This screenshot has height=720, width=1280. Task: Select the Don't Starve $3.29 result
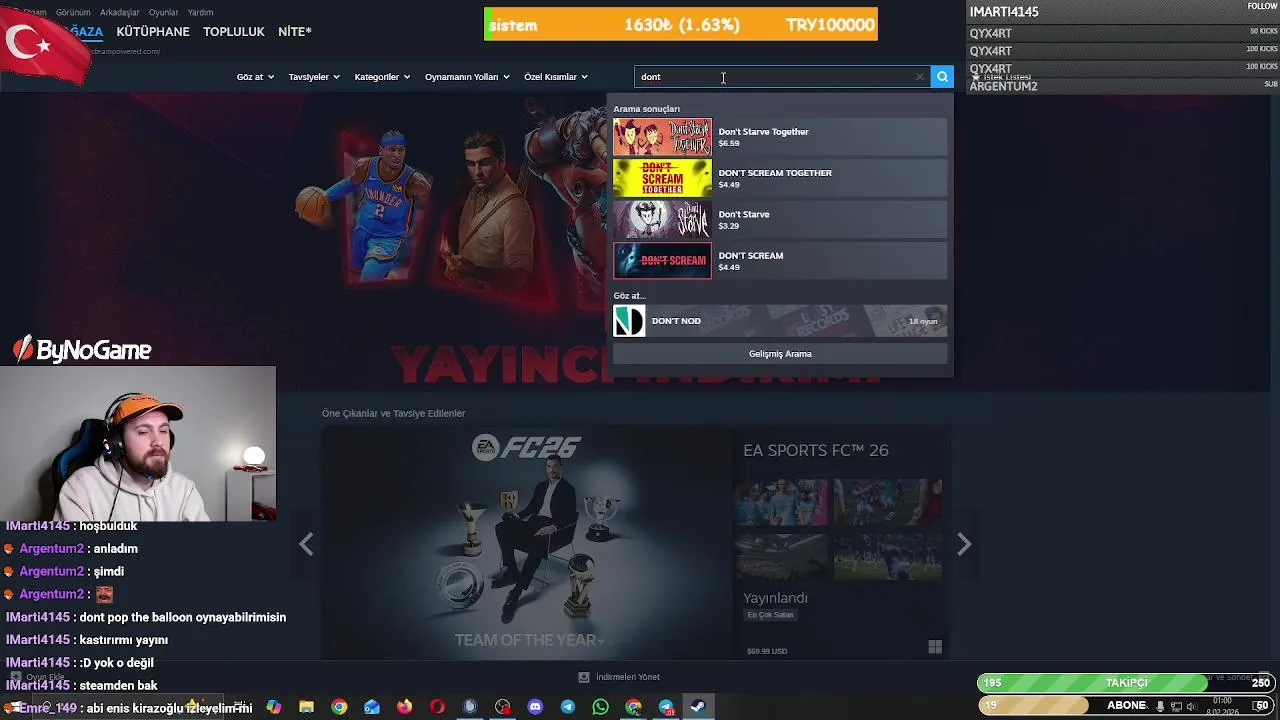coord(780,220)
